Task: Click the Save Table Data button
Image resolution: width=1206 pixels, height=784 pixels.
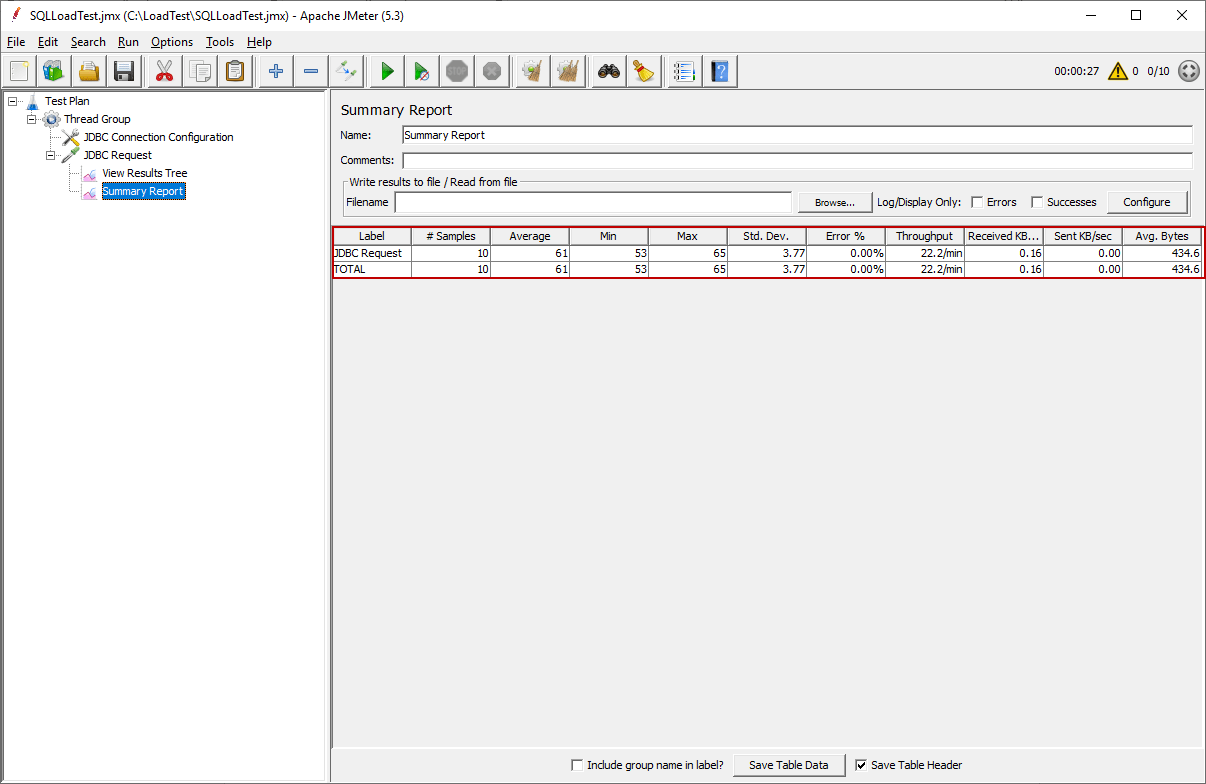Action: coord(789,764)
